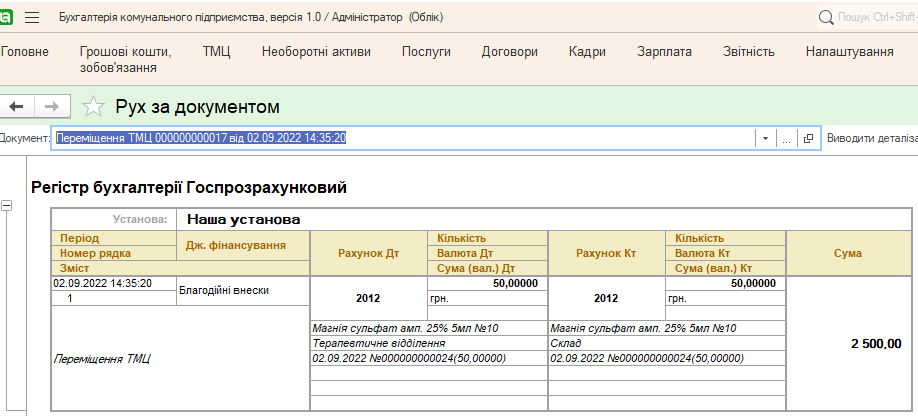Click the ellipsis select button in Document field
This screenshot has width=918, height=416.
(787, 139)
